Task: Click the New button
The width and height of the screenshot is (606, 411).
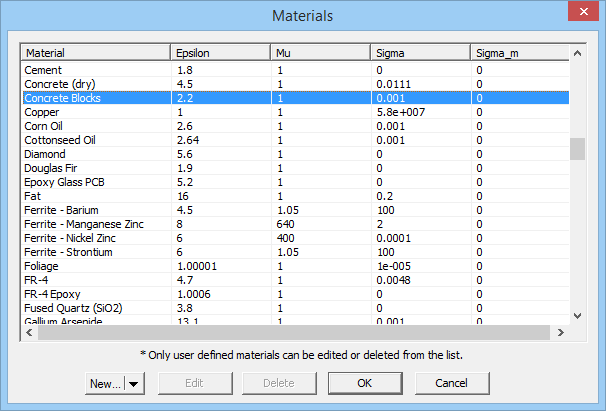Action: pyautogui.click(x=105, y=383)
